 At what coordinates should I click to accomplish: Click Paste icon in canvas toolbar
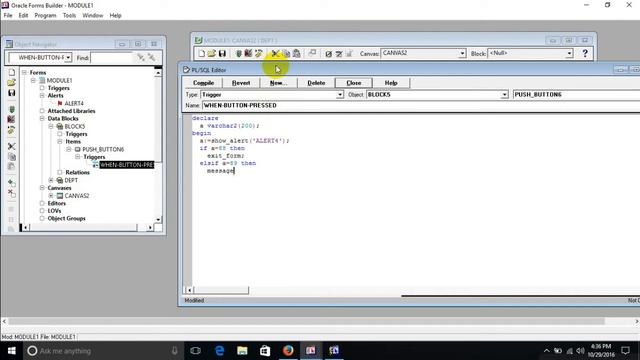click(x=297, y=53)
